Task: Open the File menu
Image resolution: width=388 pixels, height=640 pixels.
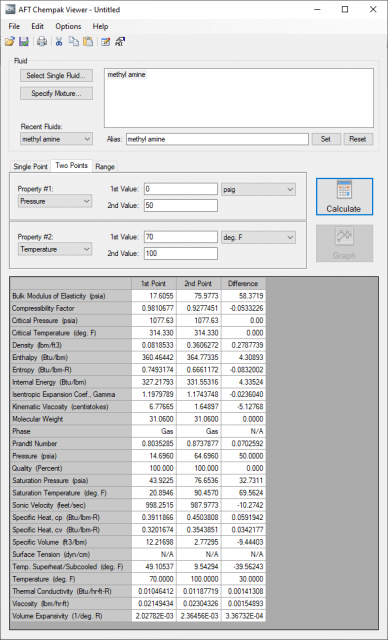Action: 14,26
